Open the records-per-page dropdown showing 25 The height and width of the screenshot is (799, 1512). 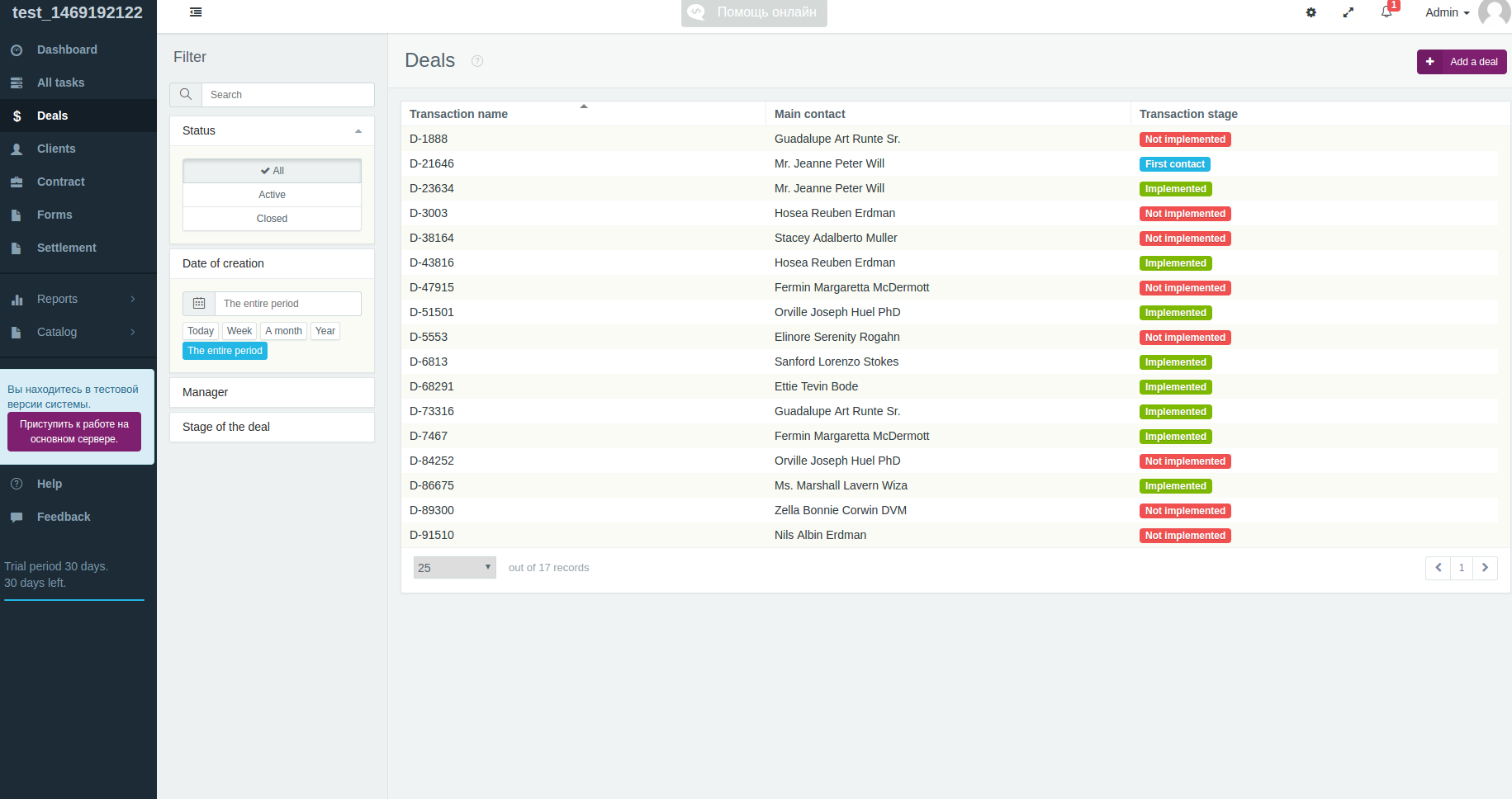[x=454, y=567]
